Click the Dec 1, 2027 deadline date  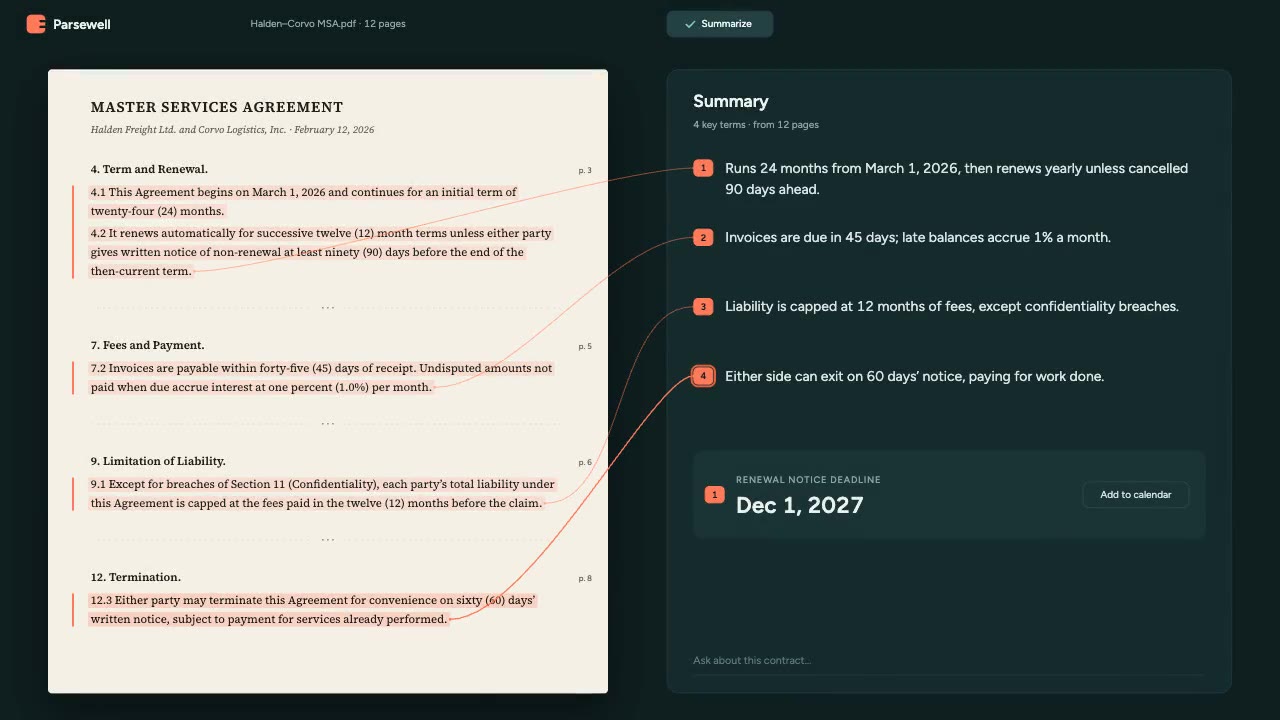pos(799,505)
